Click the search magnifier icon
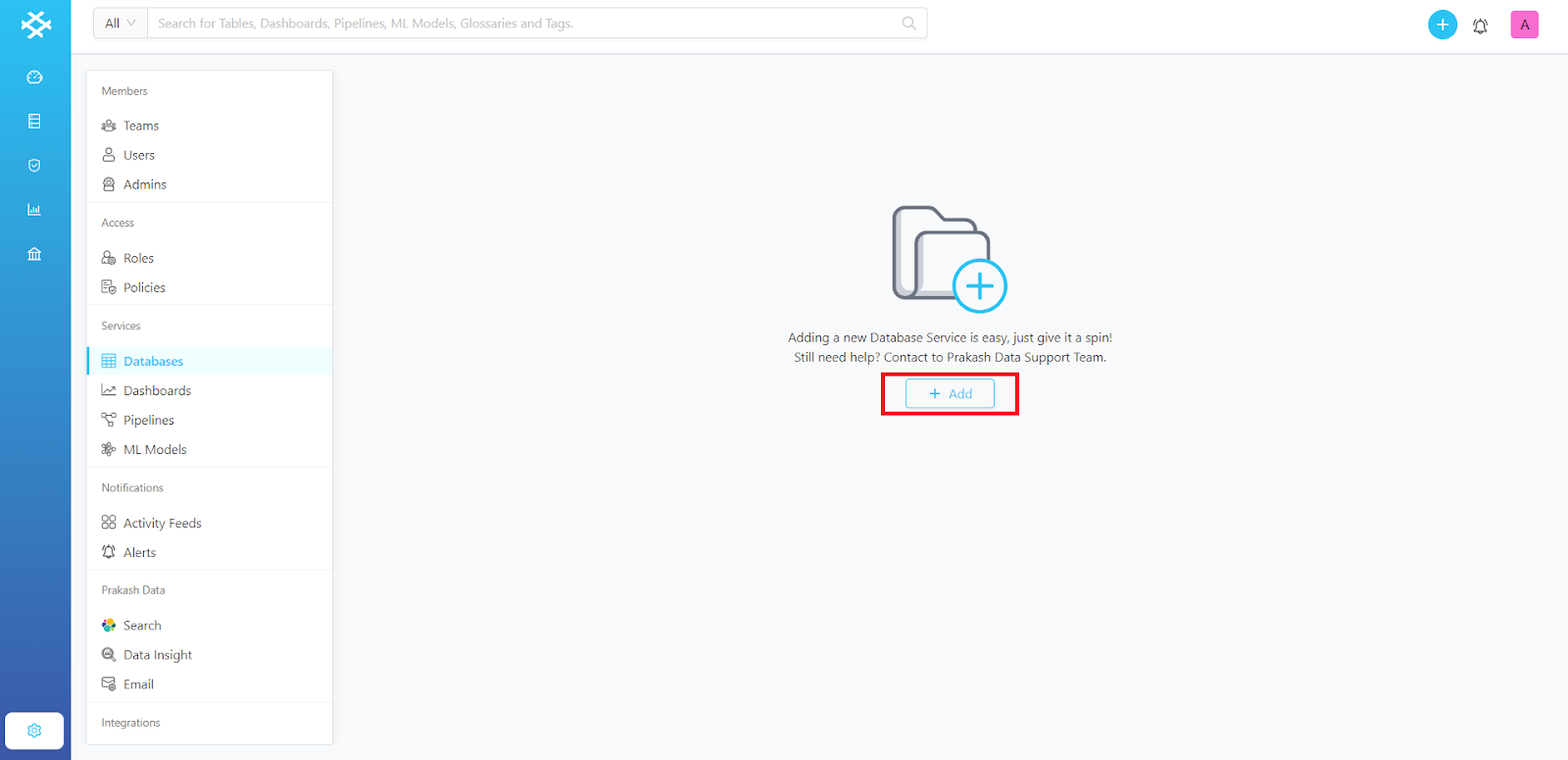 [x=908, y=24]
